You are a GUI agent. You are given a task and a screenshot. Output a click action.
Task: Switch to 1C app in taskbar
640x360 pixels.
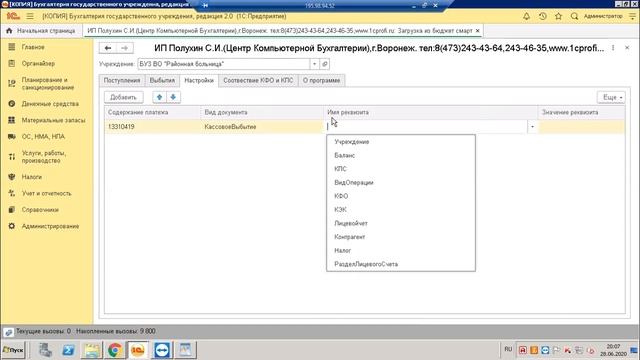pyautogui.click(x=138, y=350)
